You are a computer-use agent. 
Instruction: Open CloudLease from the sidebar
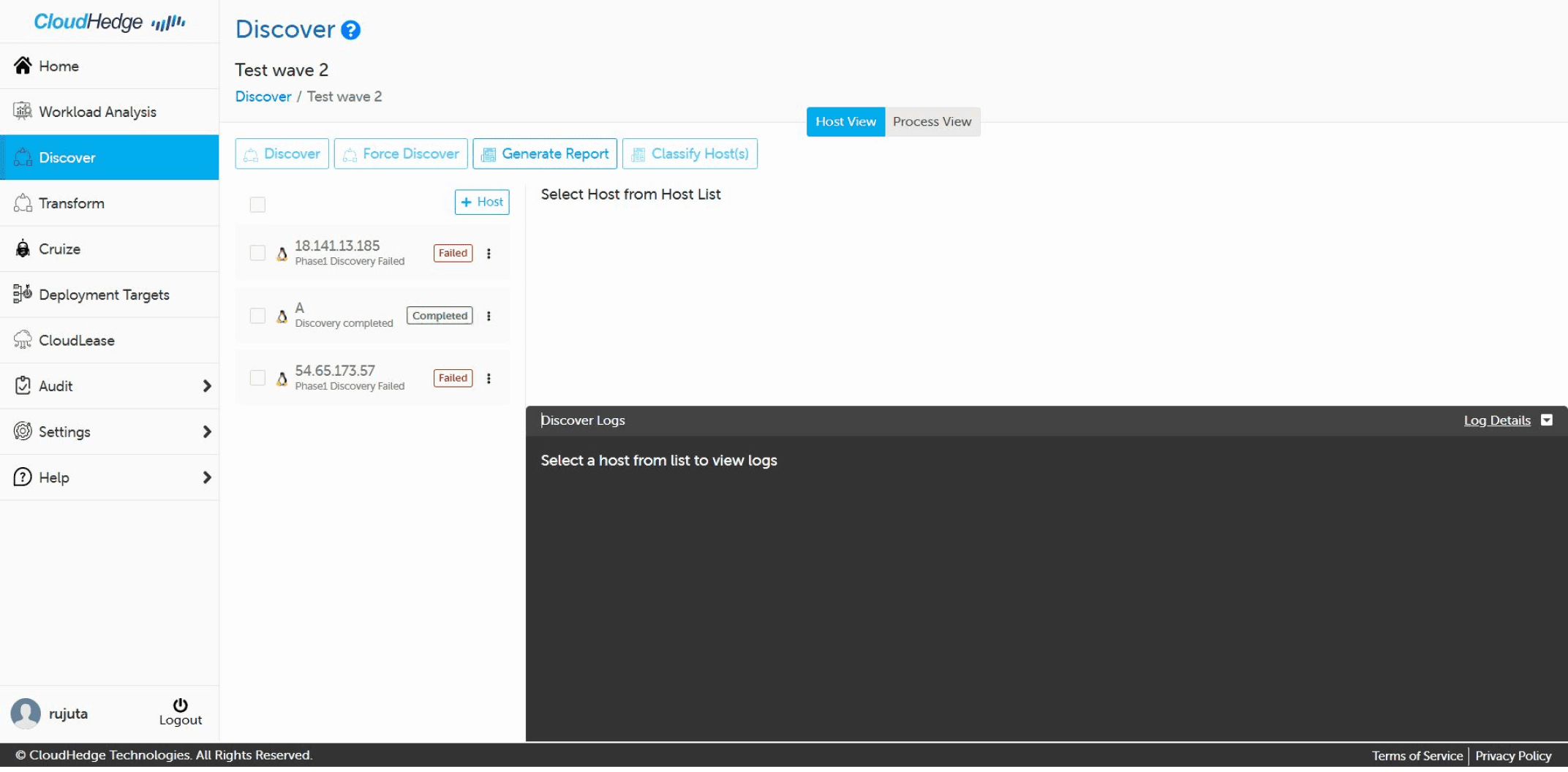click(110, 340)
